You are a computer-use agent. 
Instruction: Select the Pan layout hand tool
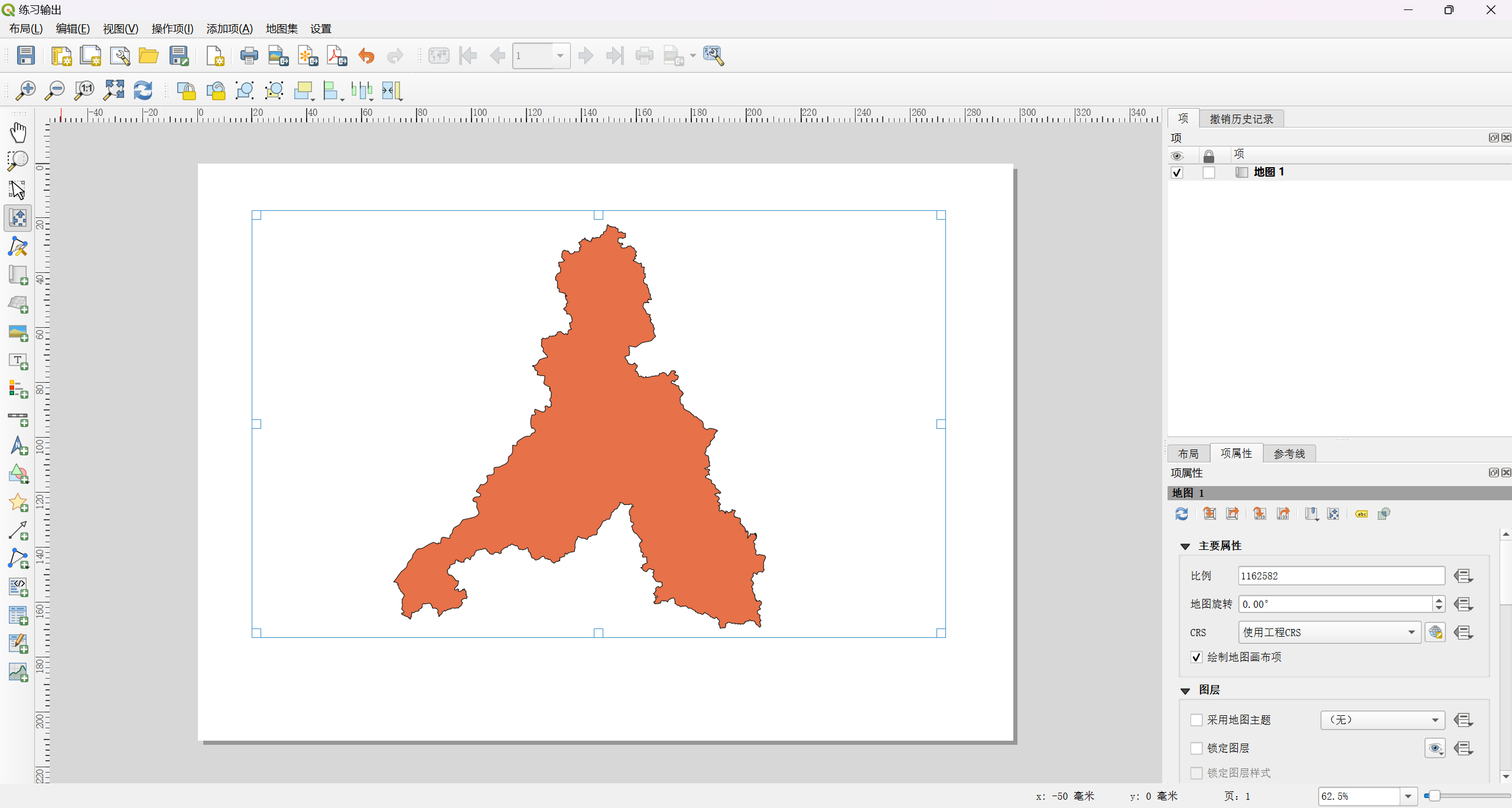18,132
